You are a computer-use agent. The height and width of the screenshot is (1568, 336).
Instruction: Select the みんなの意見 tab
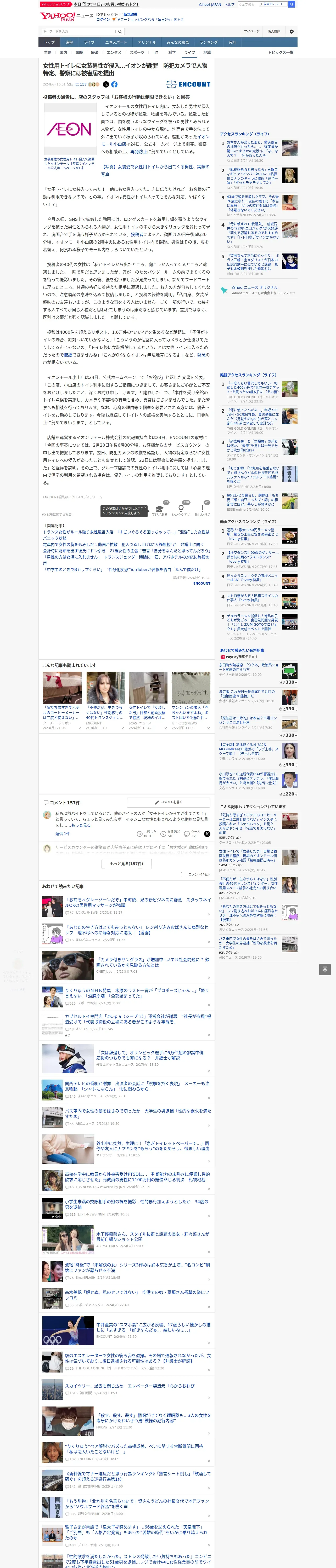tap(177, 43)
